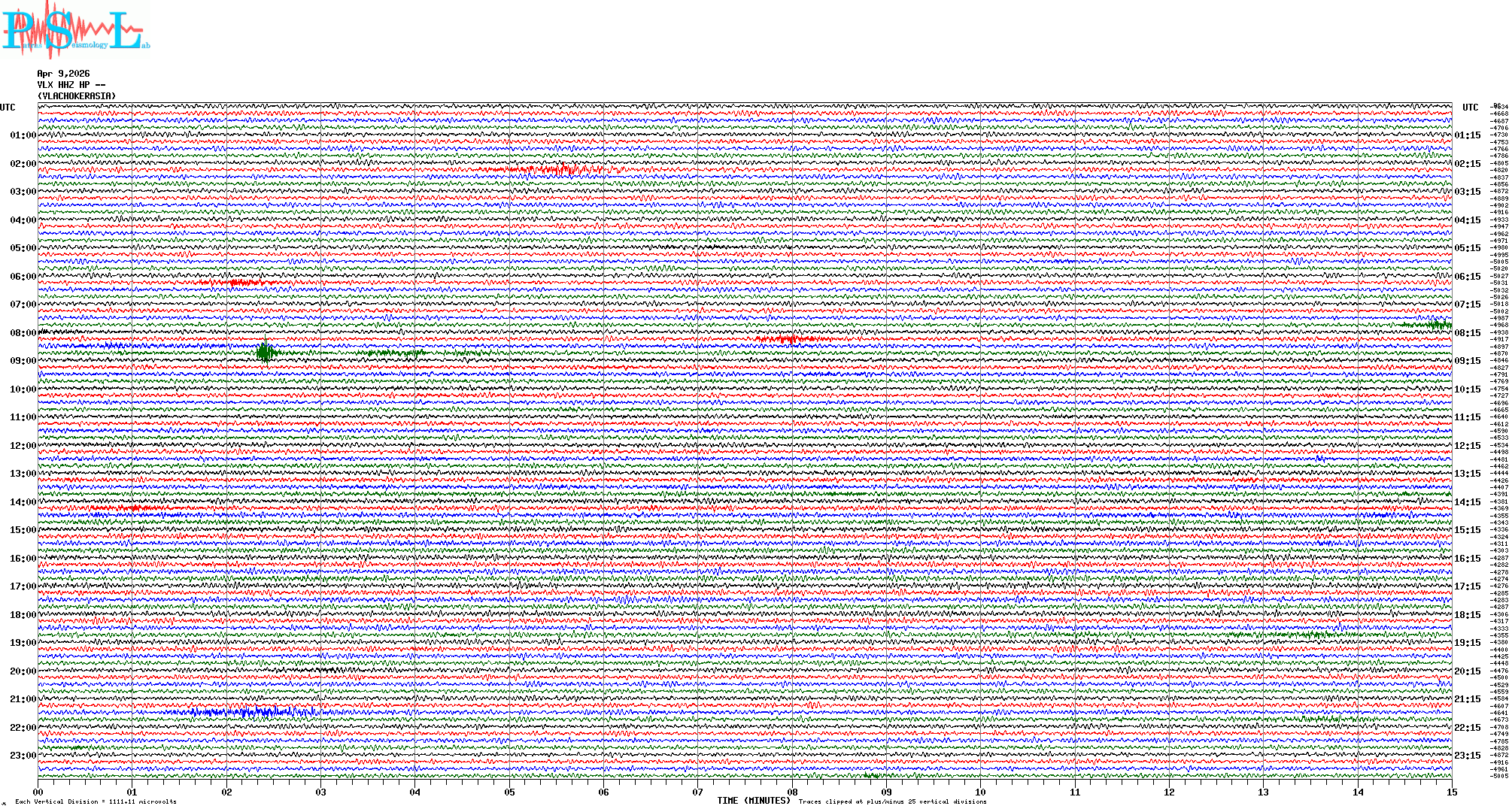
Task: Click the UTC header at top right
Action: (x=1470, y=108)
